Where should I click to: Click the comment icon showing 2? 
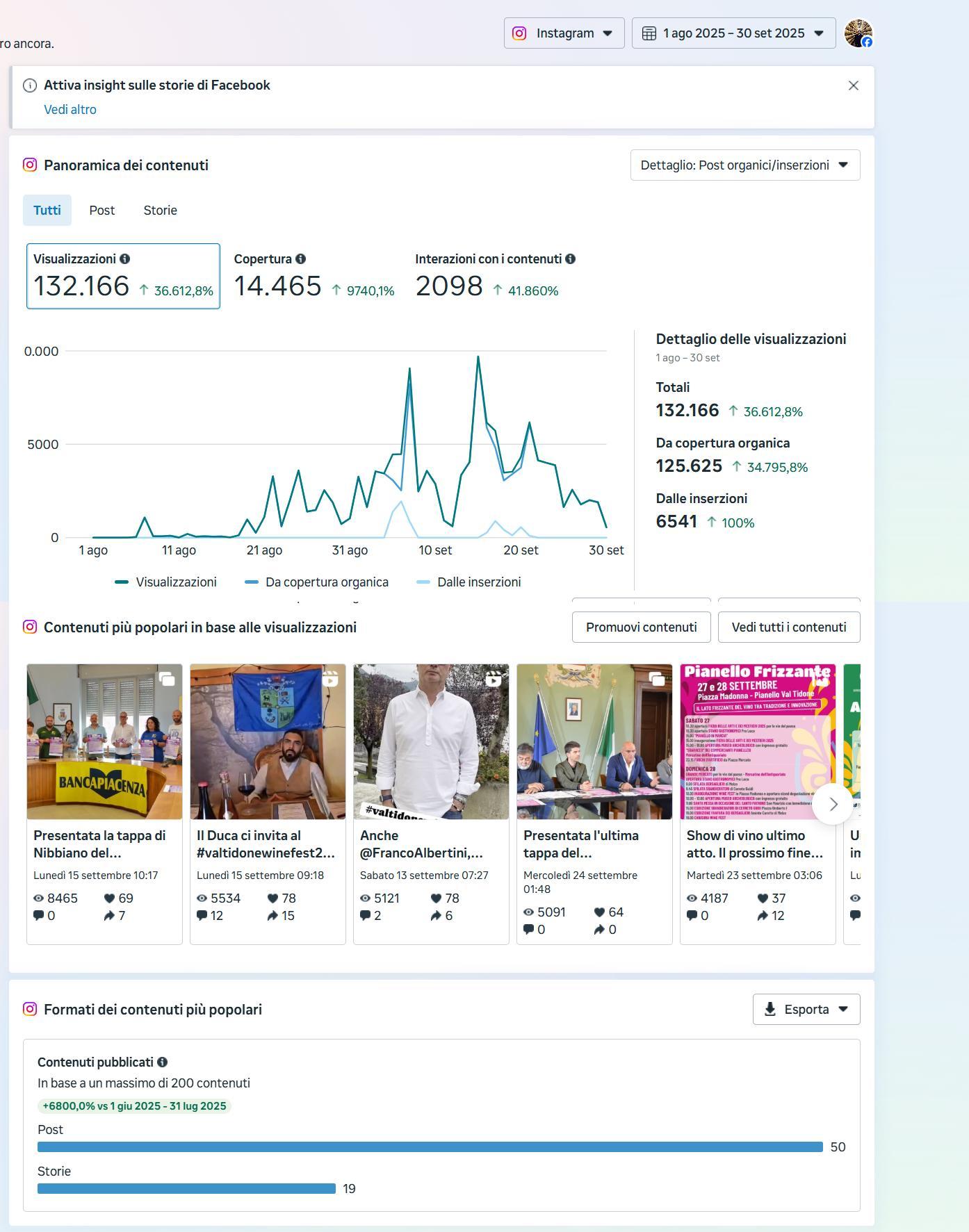pos(366,916)
